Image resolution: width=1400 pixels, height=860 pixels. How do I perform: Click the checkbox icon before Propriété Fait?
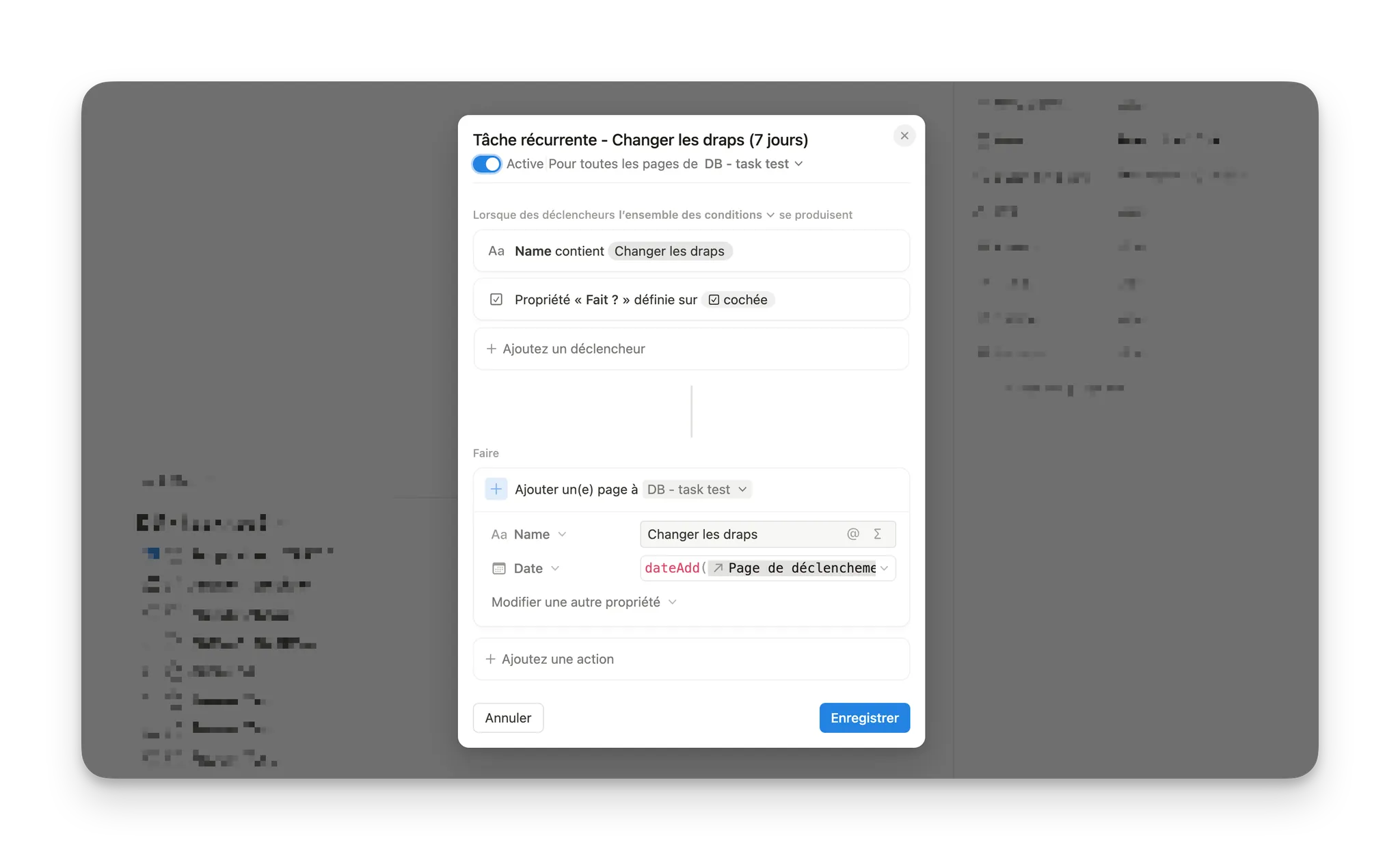click(x=496, y=299)
